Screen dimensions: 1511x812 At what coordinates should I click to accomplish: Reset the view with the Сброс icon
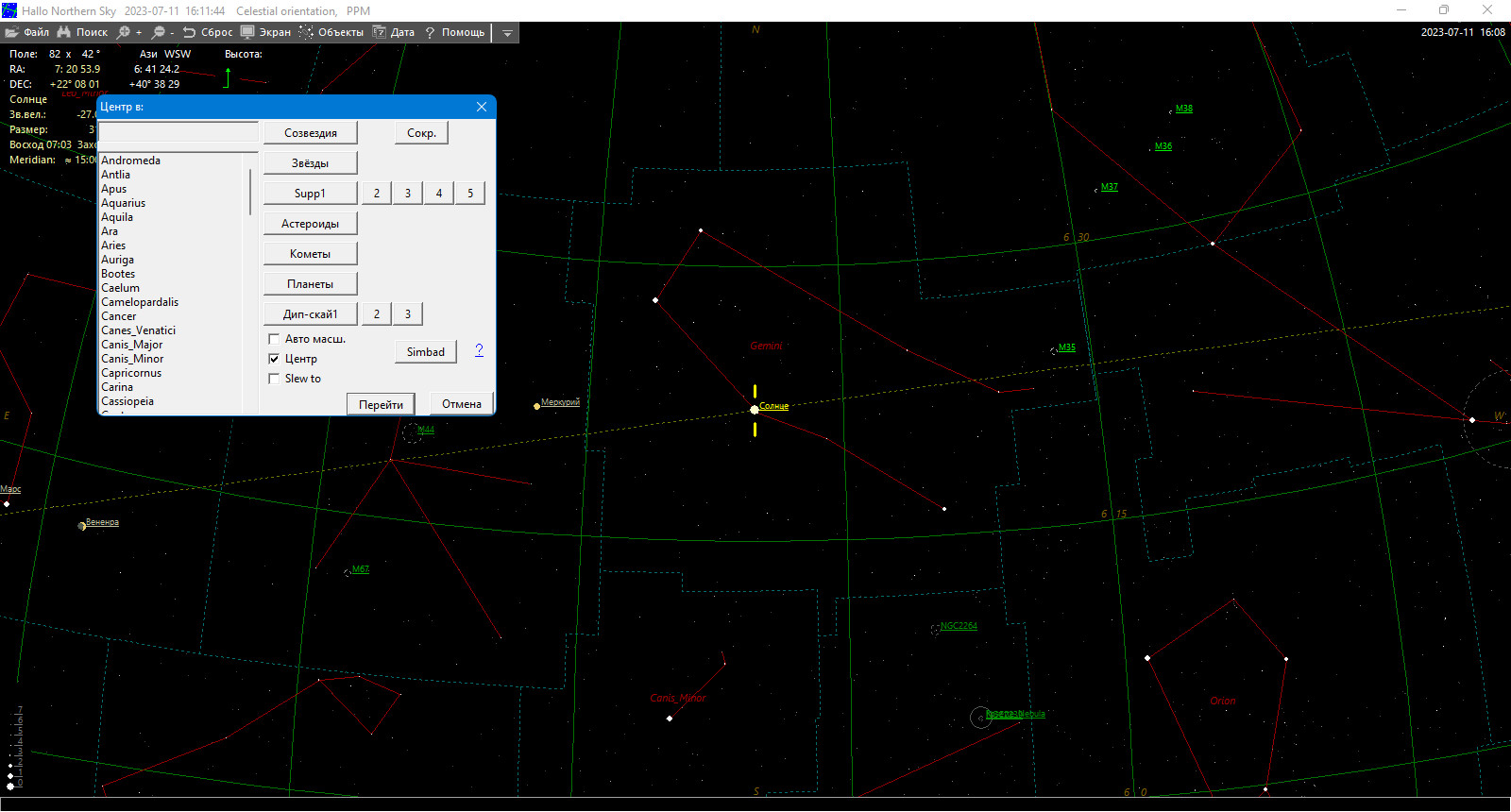(189, 32)
